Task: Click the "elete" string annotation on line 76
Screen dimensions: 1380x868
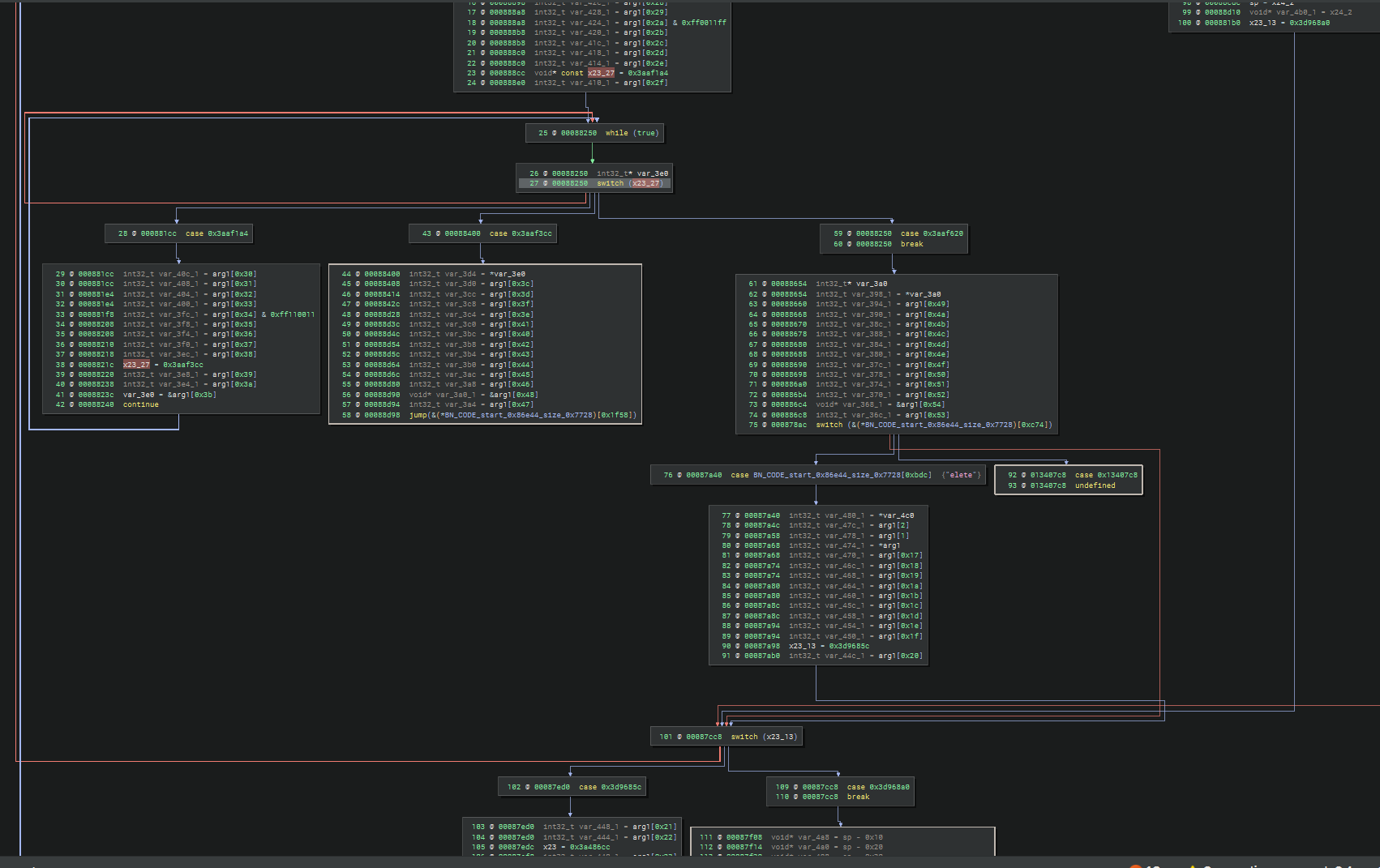Action: pos(961,475)
